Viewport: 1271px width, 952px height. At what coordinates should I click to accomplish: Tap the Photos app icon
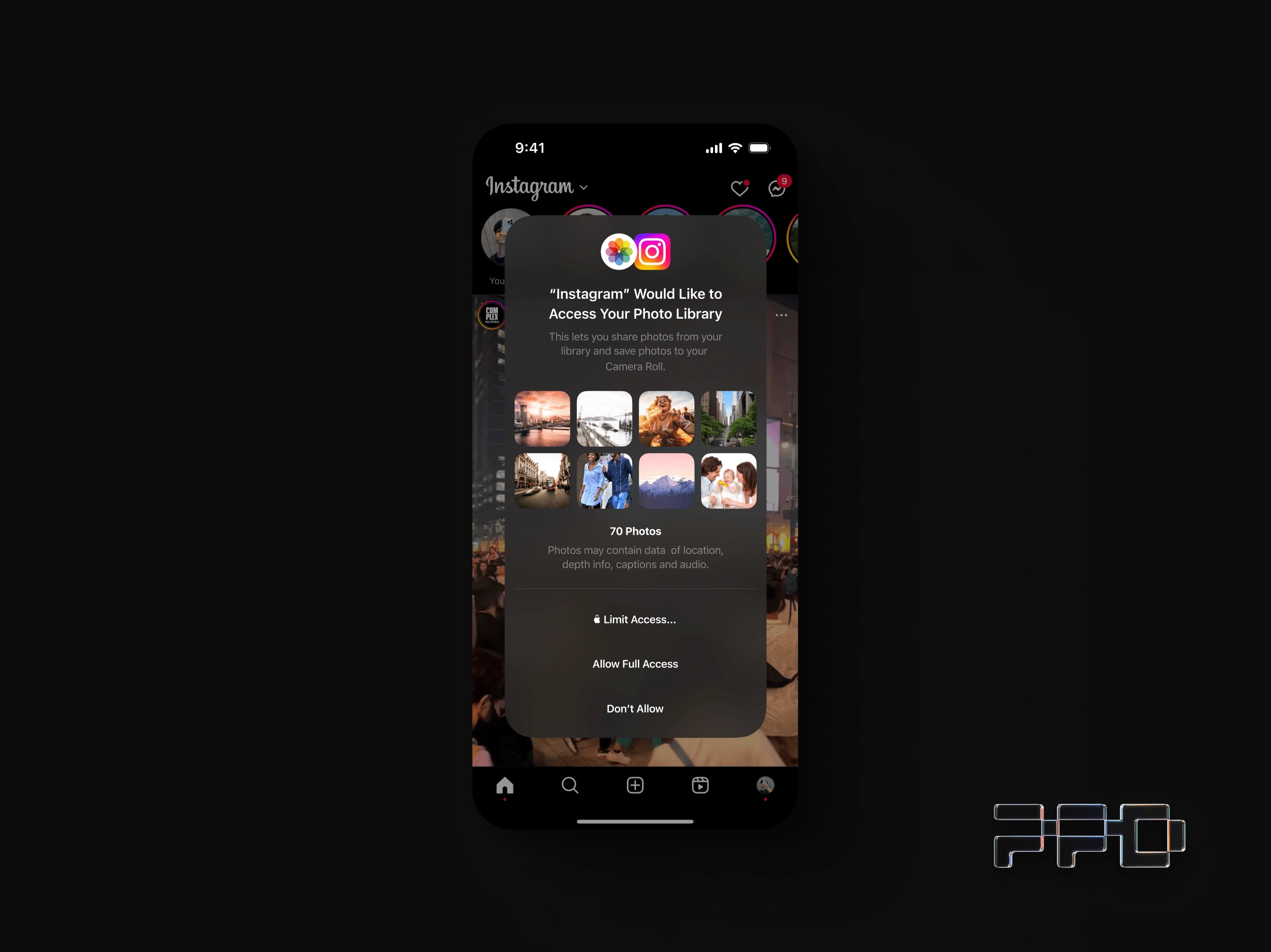pos(618,252)
